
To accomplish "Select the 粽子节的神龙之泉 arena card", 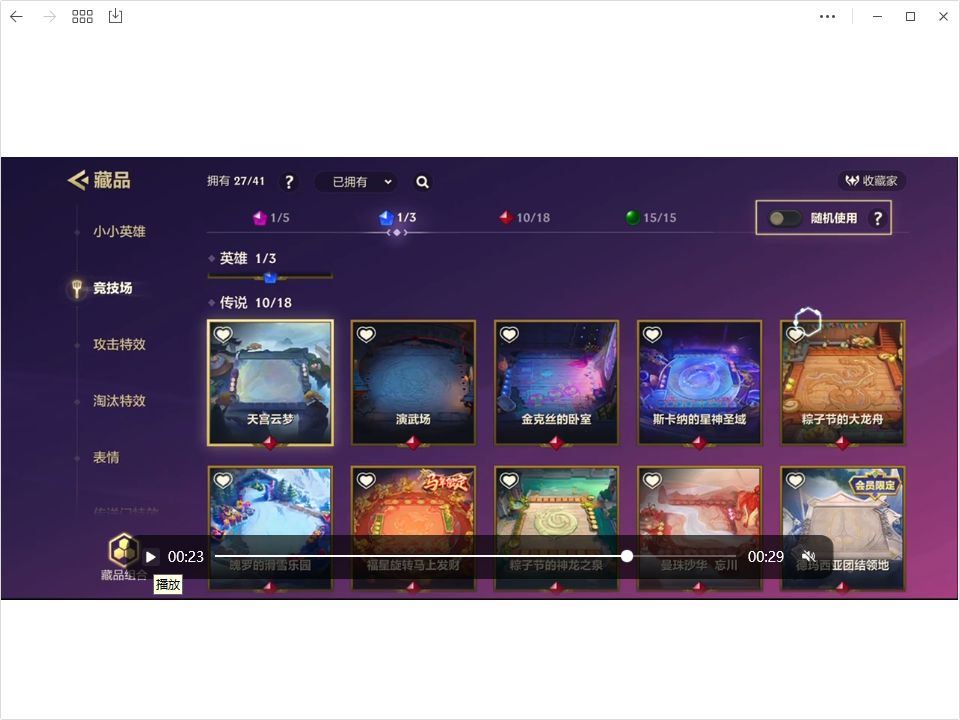I will click(557, 528).
